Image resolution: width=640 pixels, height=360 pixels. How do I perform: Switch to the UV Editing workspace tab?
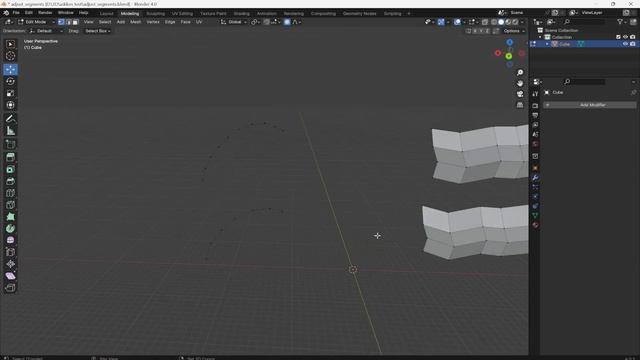182,13
